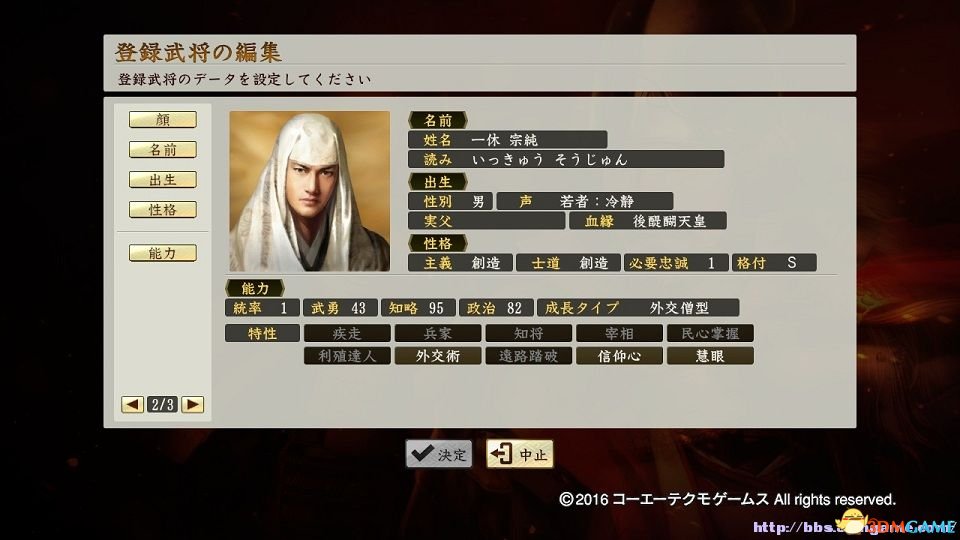
Task: Select the 性格 sidebar button
Action: (x=163, y=209)
